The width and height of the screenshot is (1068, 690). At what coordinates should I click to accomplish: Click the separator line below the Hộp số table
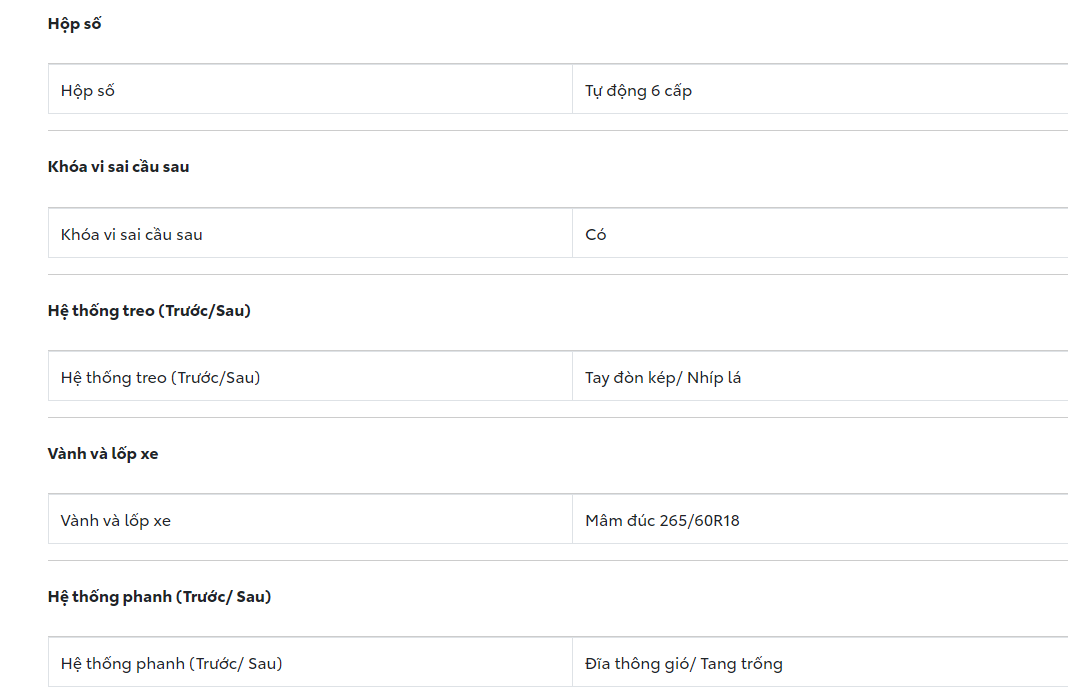[x=557, y=131]
